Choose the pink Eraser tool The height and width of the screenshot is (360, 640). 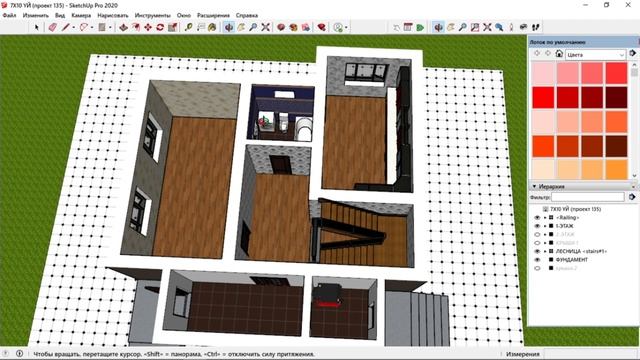click(52, 27)
